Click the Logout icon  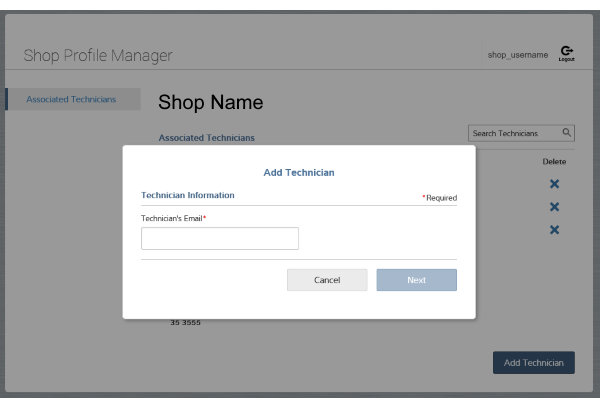click(x=567, y=53)
